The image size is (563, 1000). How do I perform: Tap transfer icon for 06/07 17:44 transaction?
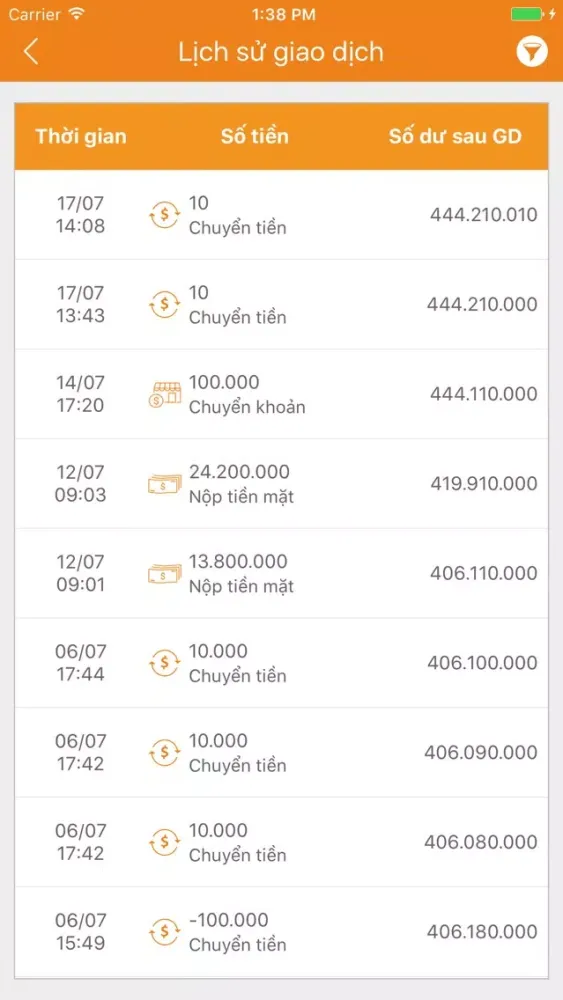(x=165, y=663)
